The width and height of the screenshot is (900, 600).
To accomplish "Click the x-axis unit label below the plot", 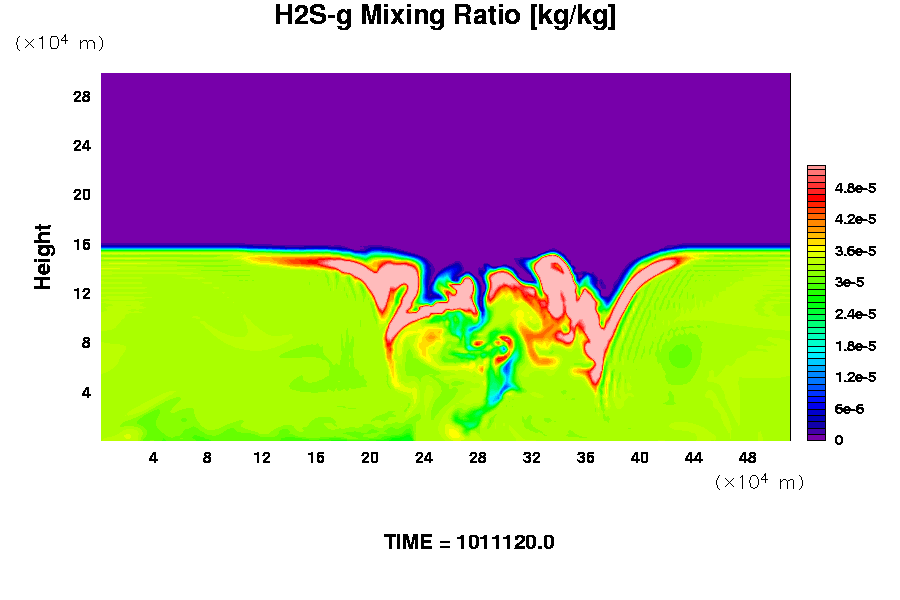I will [759, 482].
